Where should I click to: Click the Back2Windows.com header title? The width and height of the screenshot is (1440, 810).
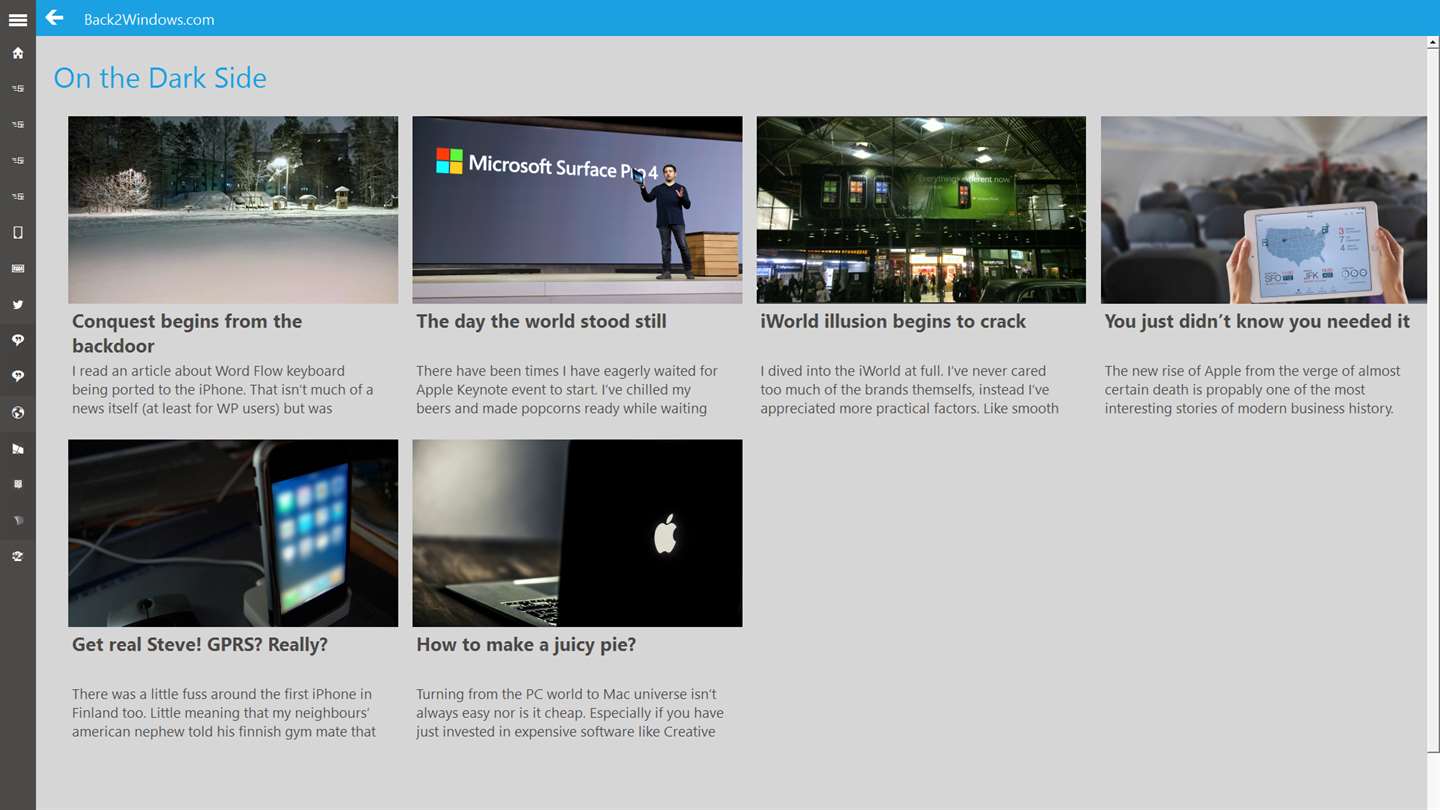click(x=149, y=19)
